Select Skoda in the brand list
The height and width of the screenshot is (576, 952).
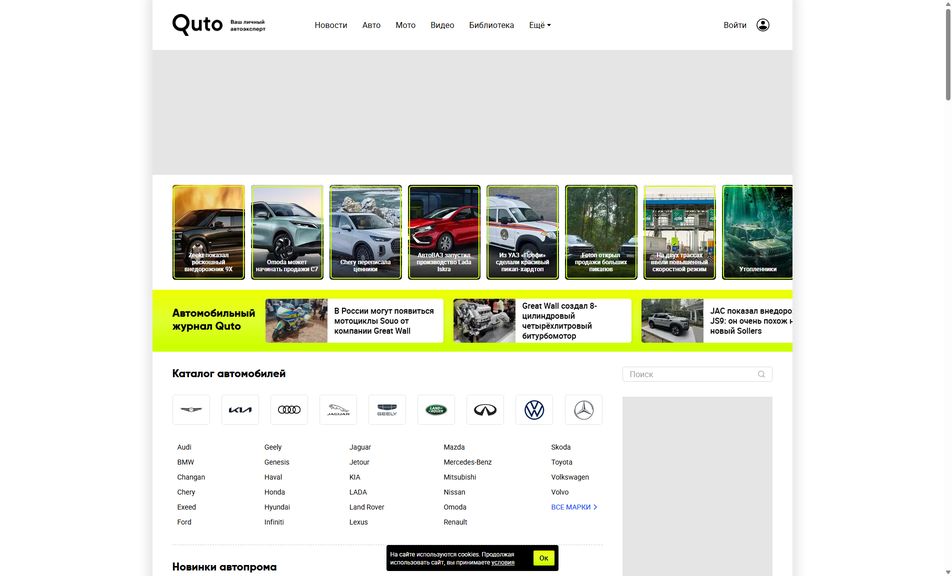[x=561, y=447]
